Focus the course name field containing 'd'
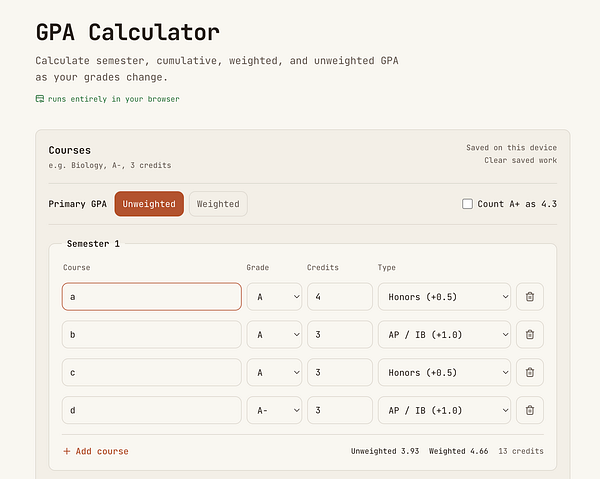600x479 pixels. [x=152, y=410]
